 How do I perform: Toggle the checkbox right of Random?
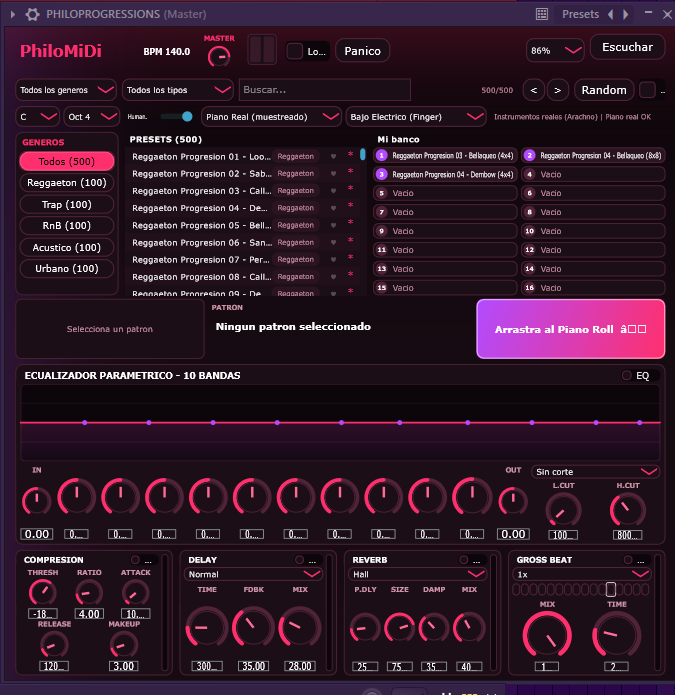click(647, 90)
